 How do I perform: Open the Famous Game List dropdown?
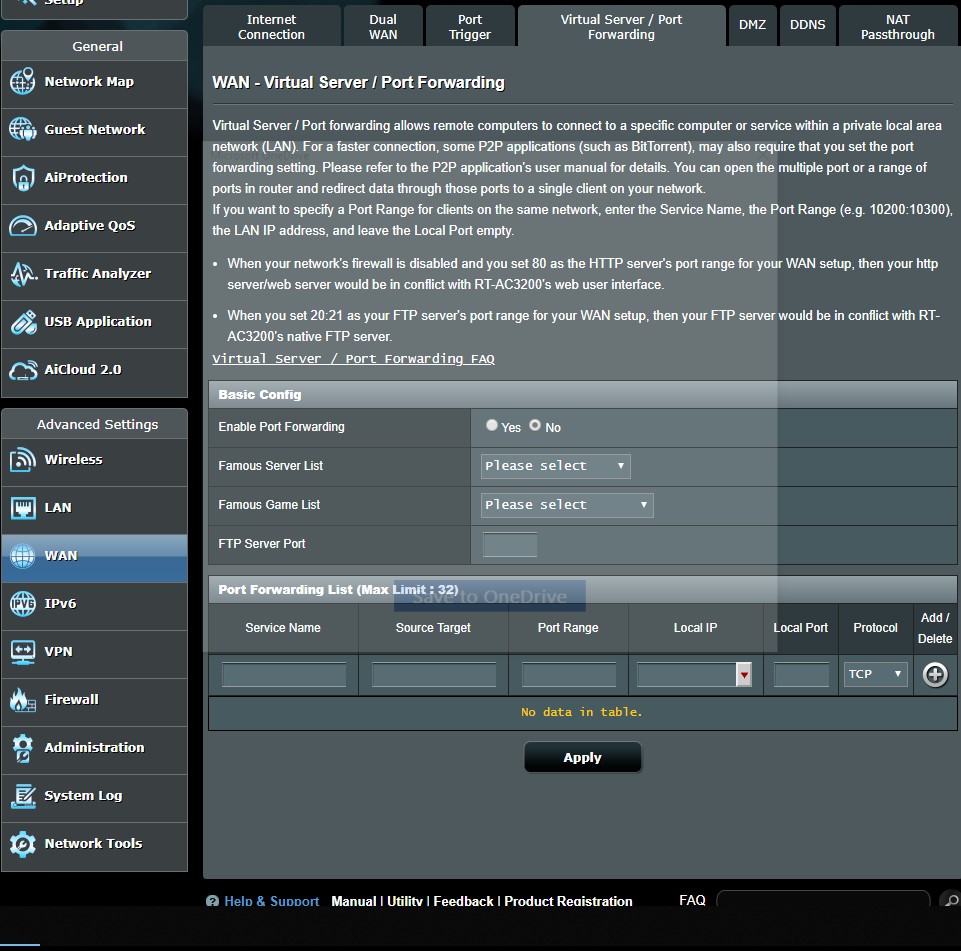(x=566, y=505)
